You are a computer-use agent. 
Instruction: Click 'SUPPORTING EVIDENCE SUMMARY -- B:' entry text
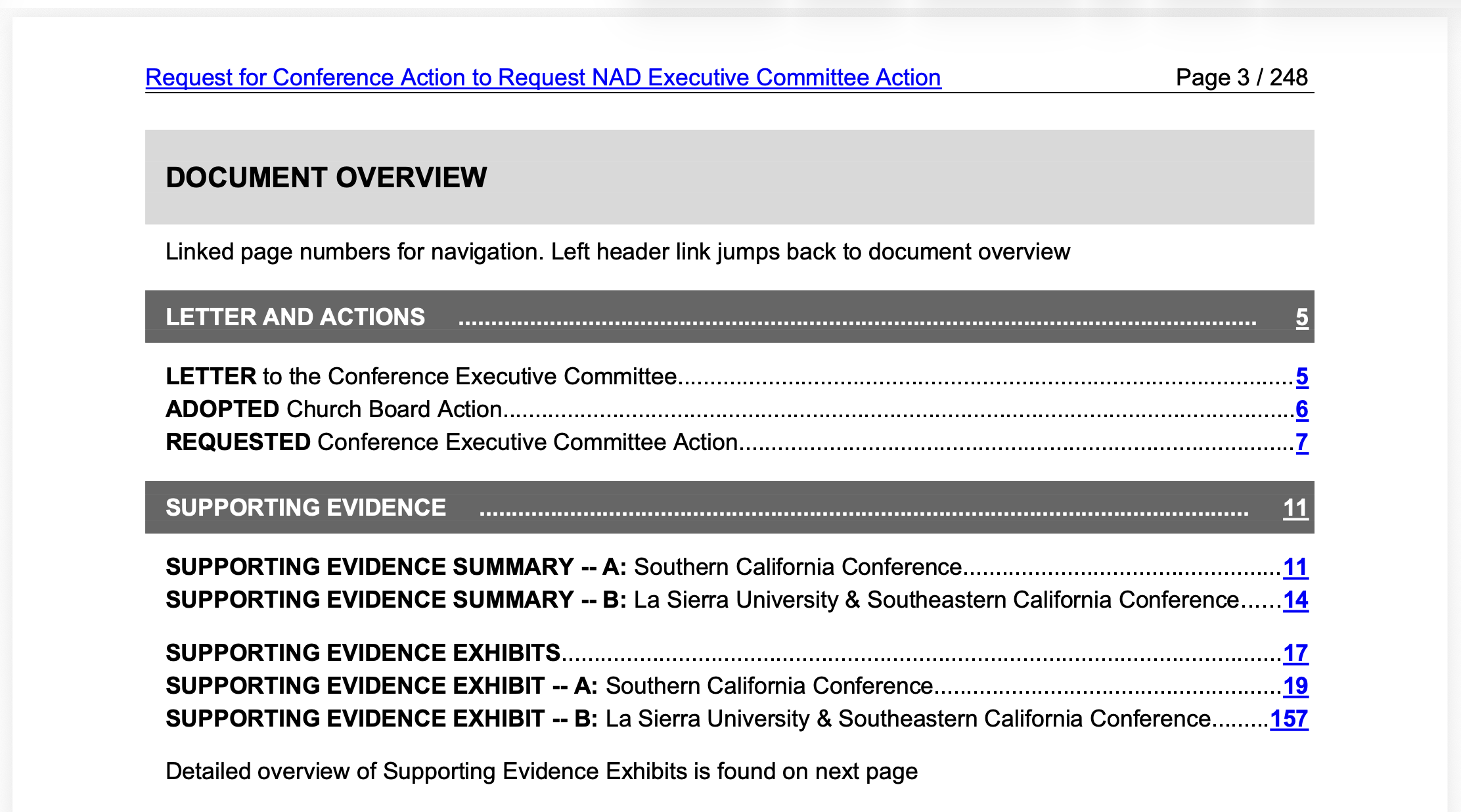pos(396,600)
